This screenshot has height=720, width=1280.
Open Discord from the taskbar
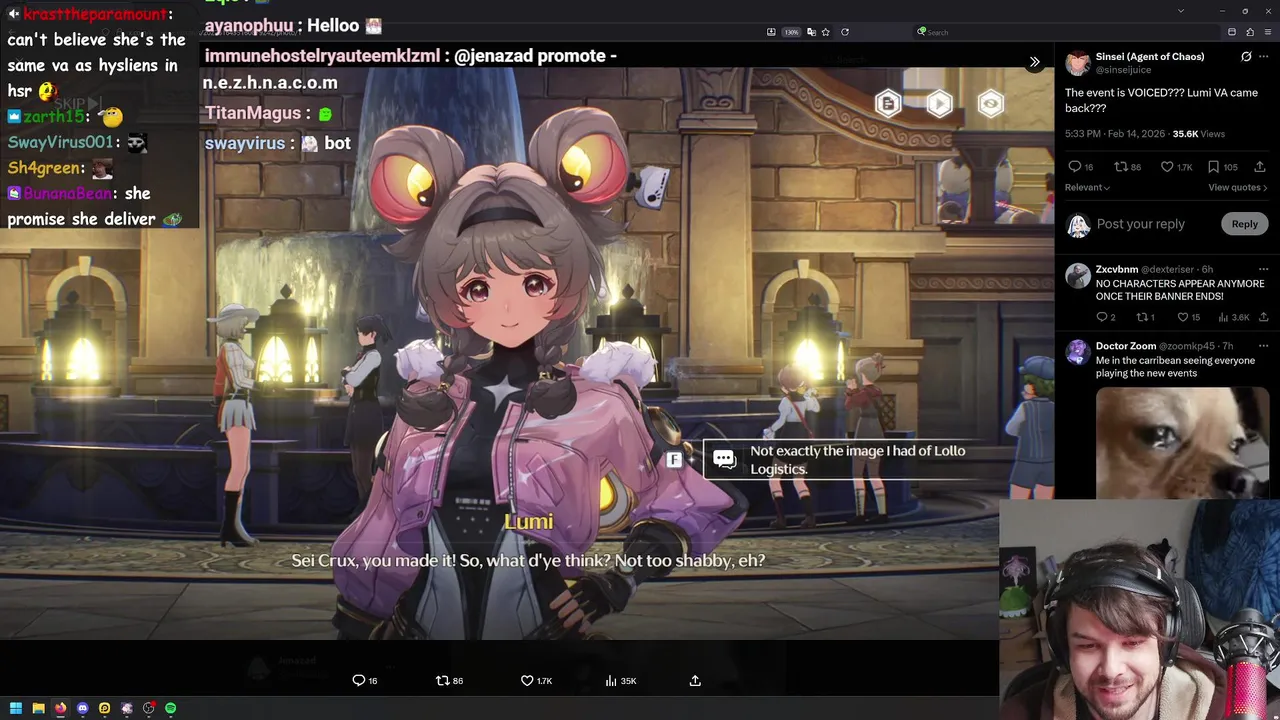pos(82,708)
